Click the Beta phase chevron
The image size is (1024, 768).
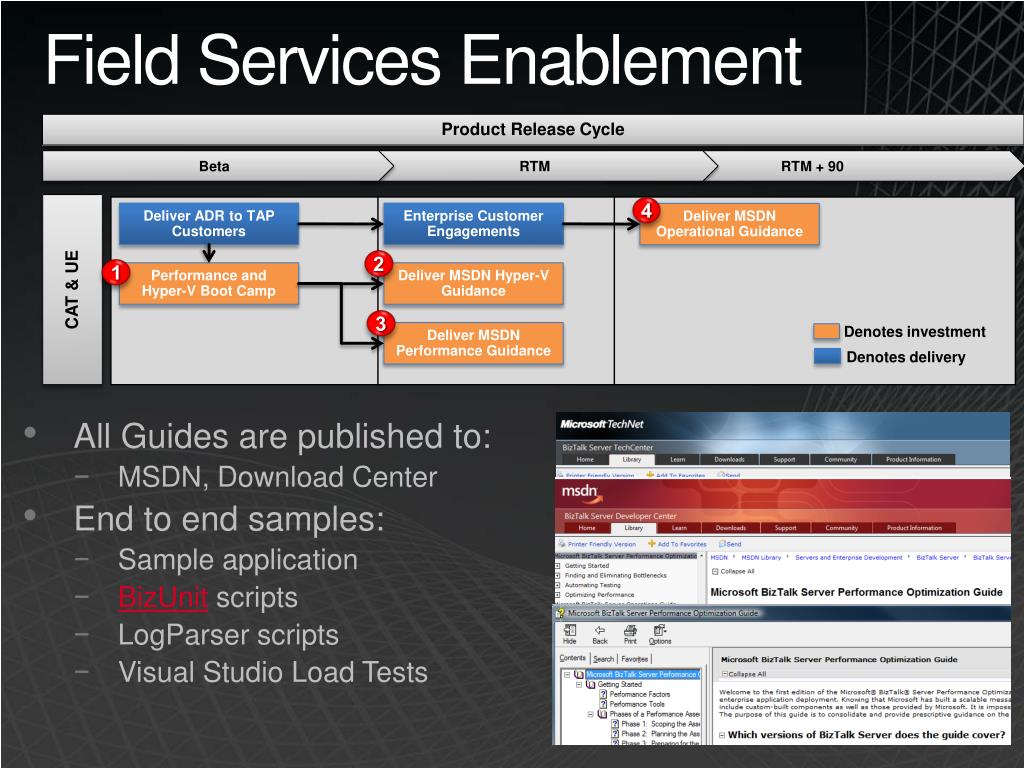tap(217, 166)
